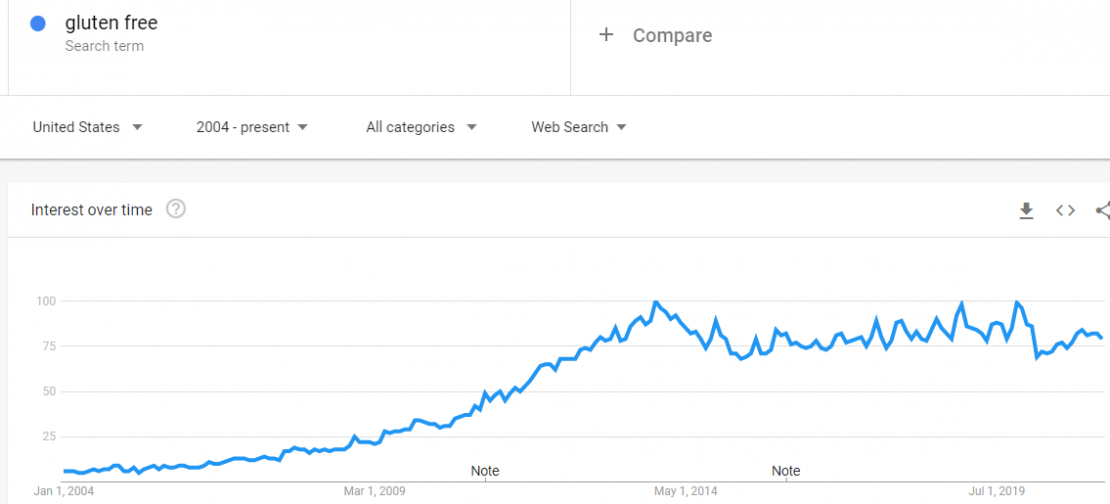Screen dimensions: 1110x504
Task: Edit the gluten free search term
Action: coord(111,23)
